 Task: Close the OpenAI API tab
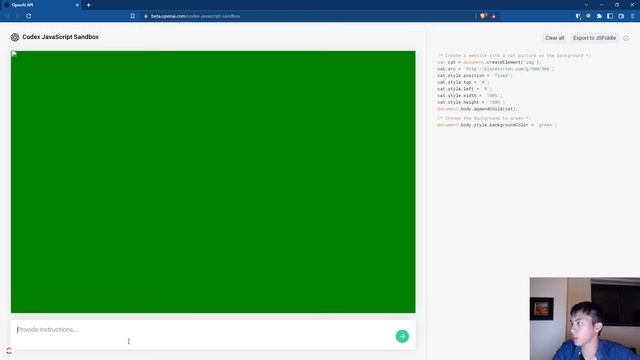[x=77, y=5]
